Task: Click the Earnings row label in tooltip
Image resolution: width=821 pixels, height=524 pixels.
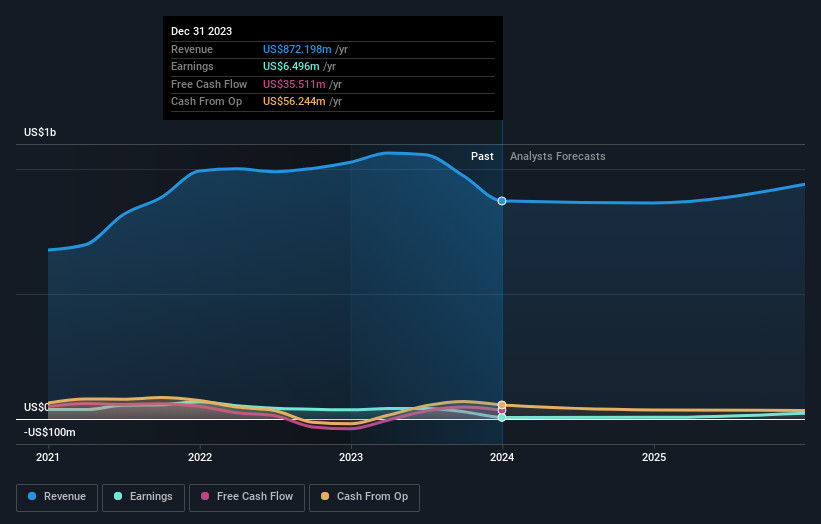Action: pos(192,66)
